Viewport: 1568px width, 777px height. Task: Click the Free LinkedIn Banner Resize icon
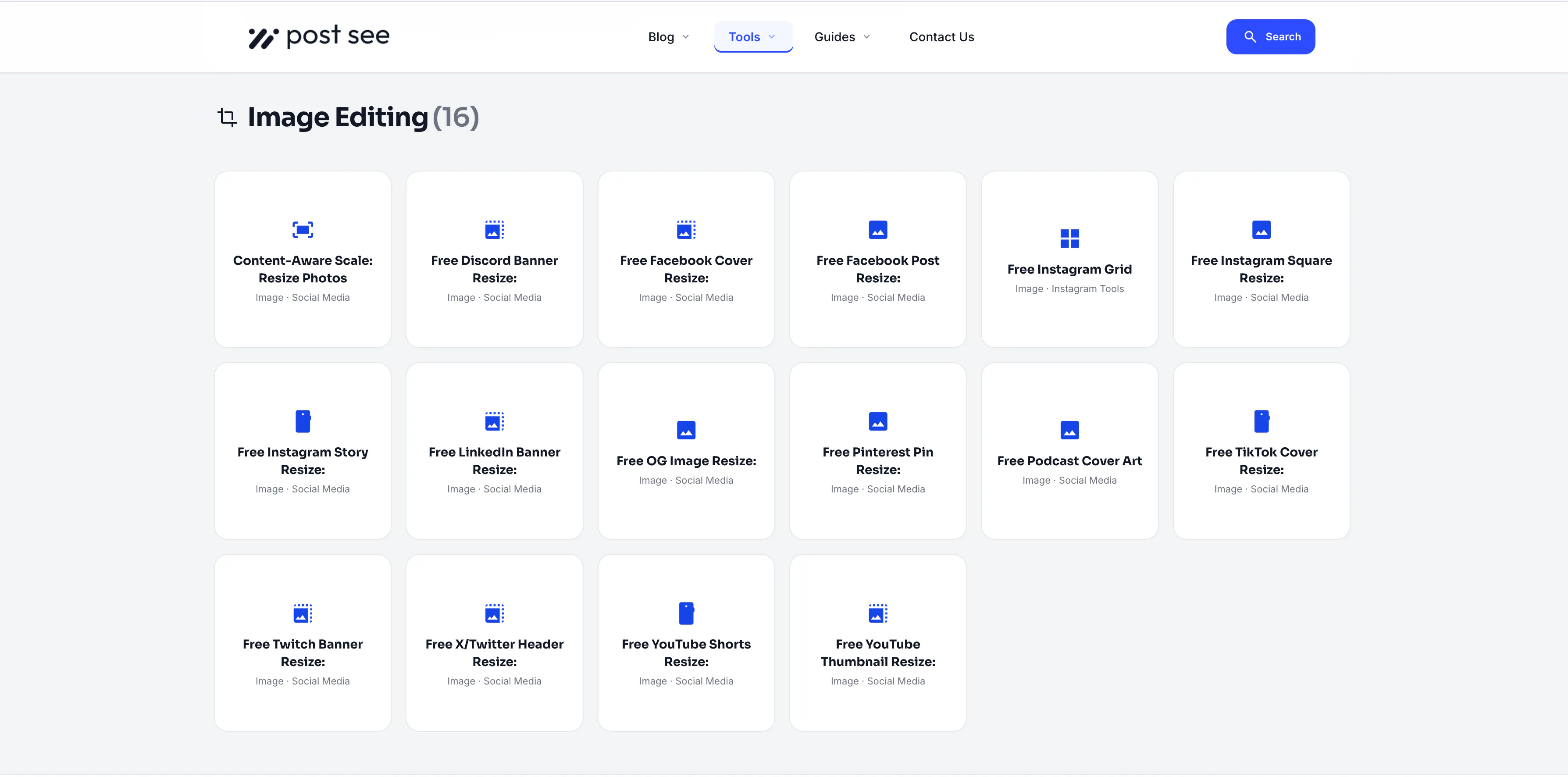tap(494, 421)
